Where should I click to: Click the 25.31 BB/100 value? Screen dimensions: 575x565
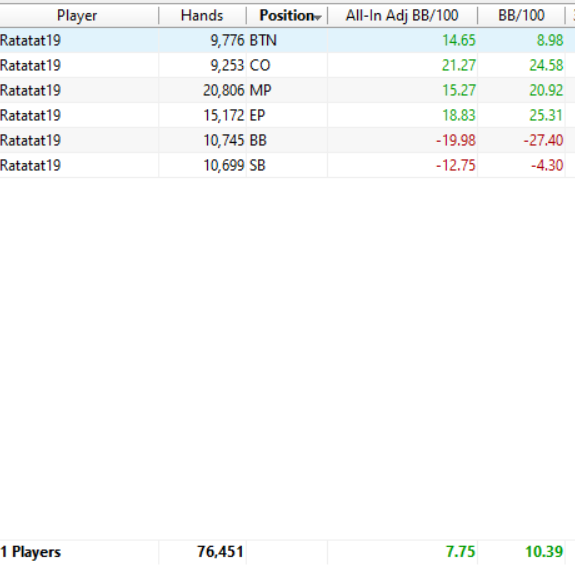[x=546, y=115]
